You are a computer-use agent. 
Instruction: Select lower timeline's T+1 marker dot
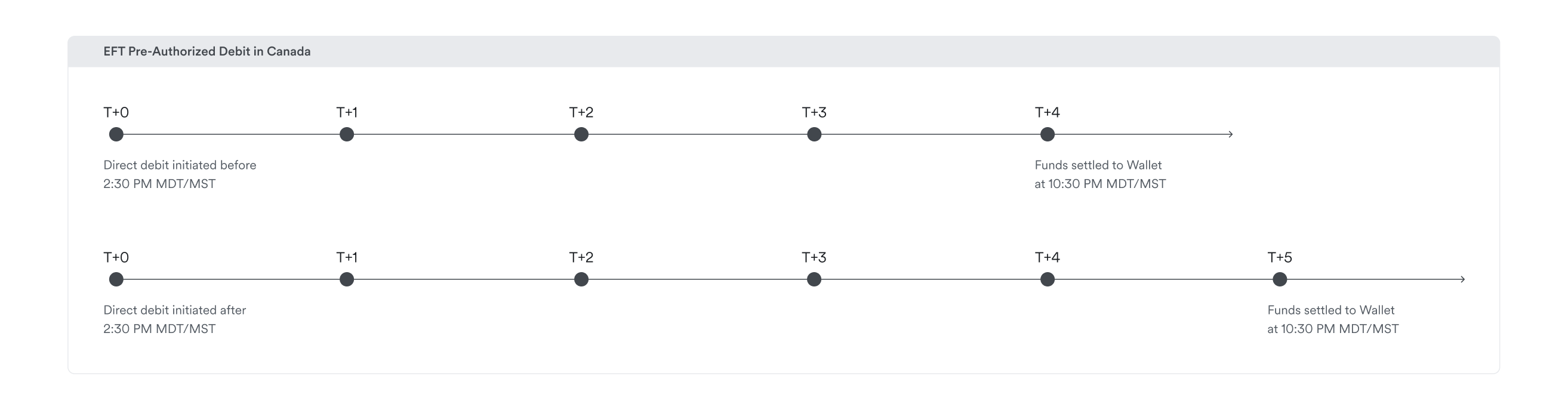(x=347, y=279)
